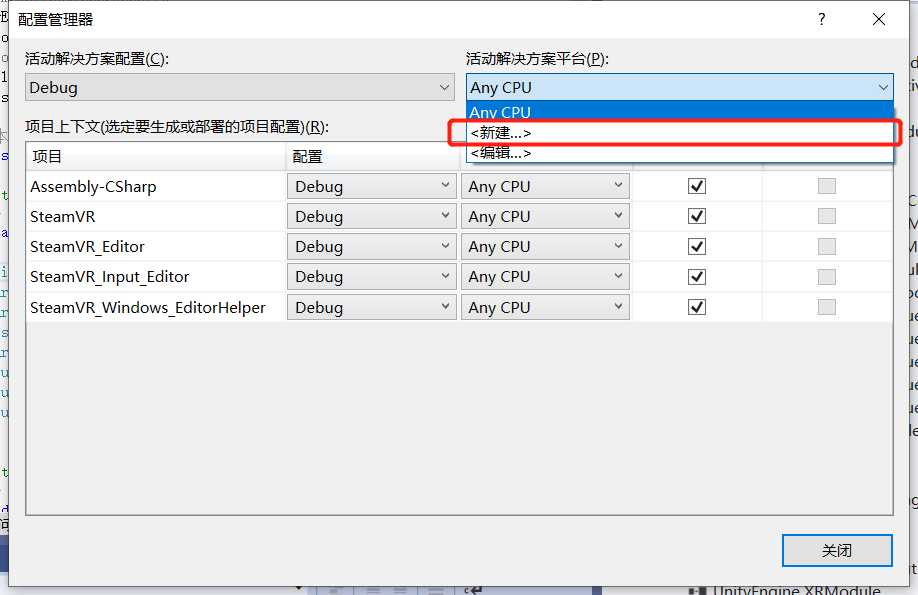Click the 关闭 button
This screenshot has width=918, height=595.
coord(836,550)
